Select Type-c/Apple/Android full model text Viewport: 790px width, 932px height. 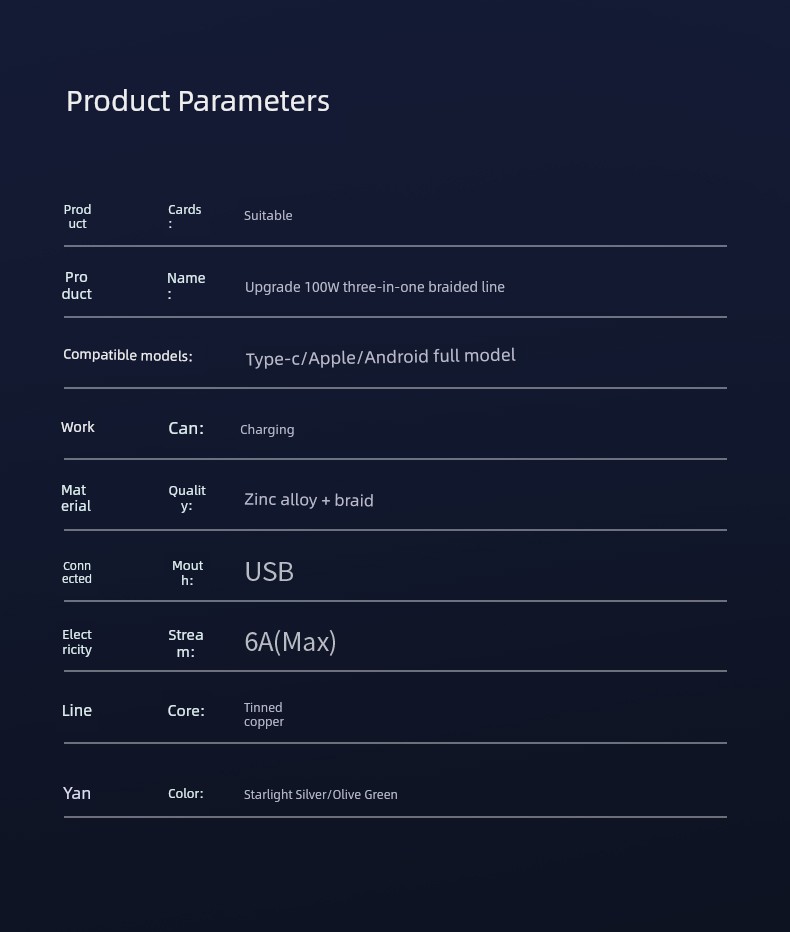click(380, 357)
